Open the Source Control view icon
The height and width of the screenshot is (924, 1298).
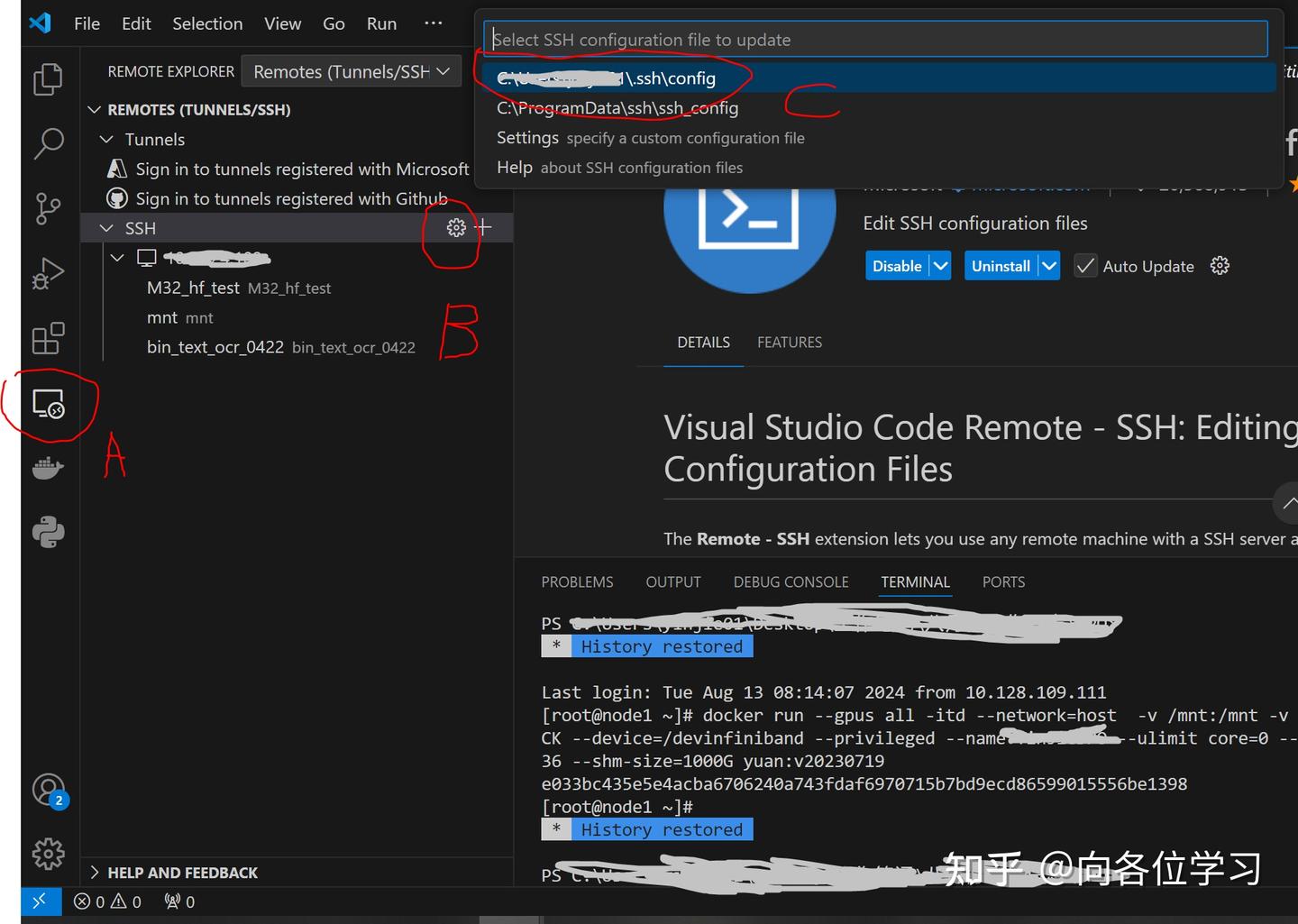click(48, 208)
